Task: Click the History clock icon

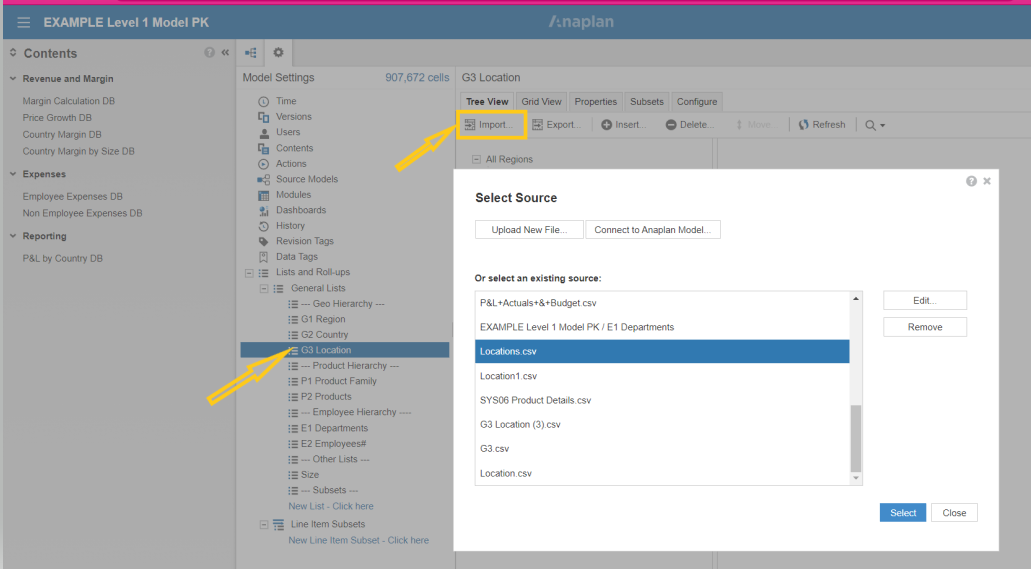Action: click(x=264, y=226)
